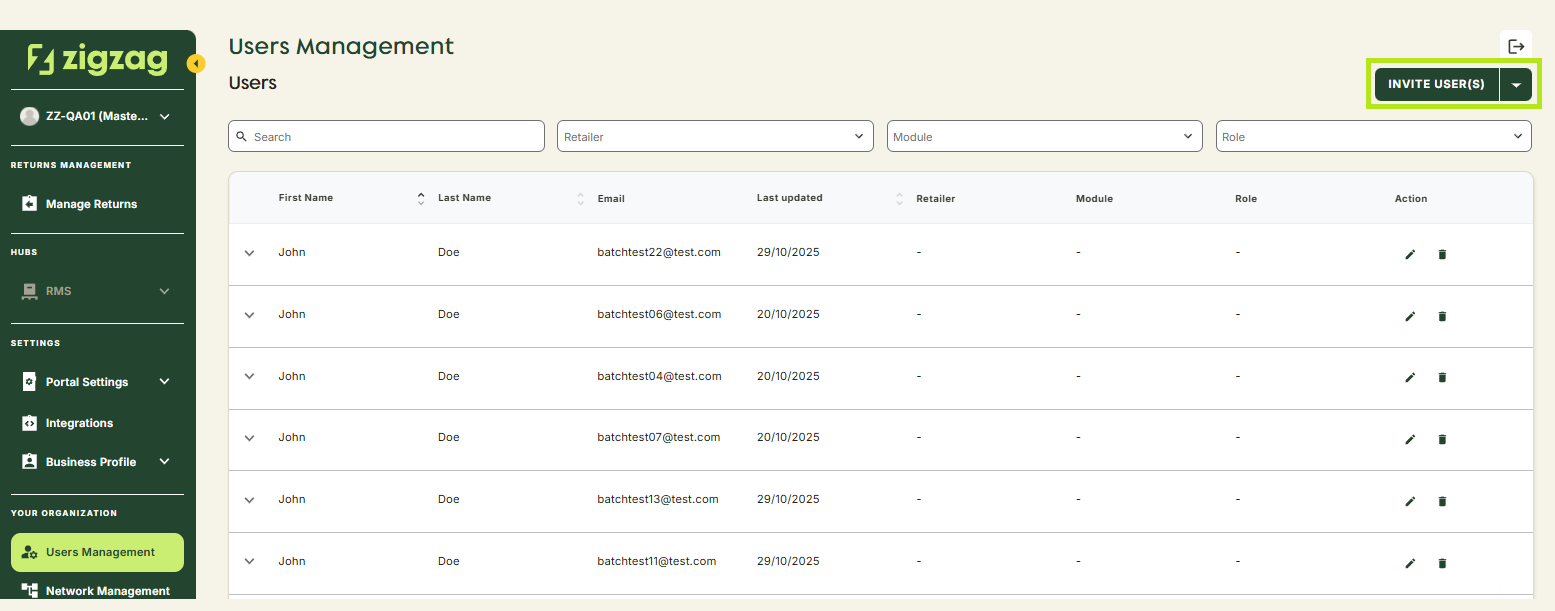Click the zigzag logo
The width and height of the screenshot is (1555, 611).
click(97, 60)
